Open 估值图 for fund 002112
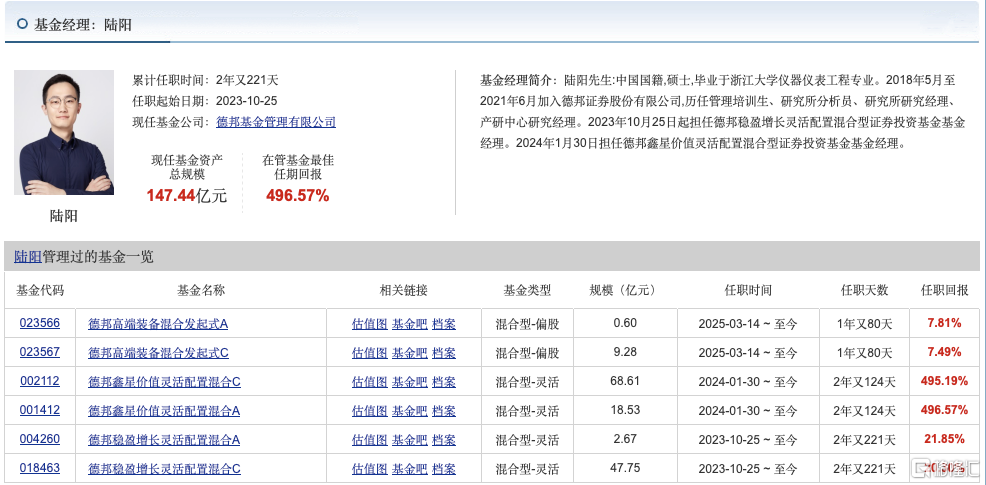 pos(370,382)
